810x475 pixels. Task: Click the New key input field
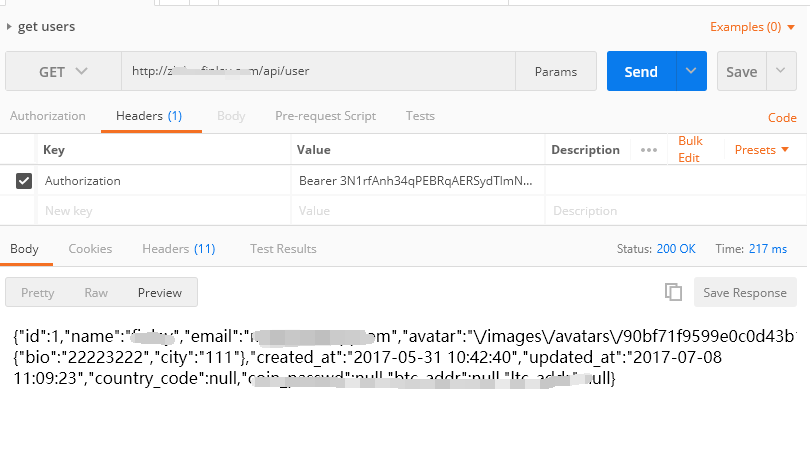tap(164, 211)
